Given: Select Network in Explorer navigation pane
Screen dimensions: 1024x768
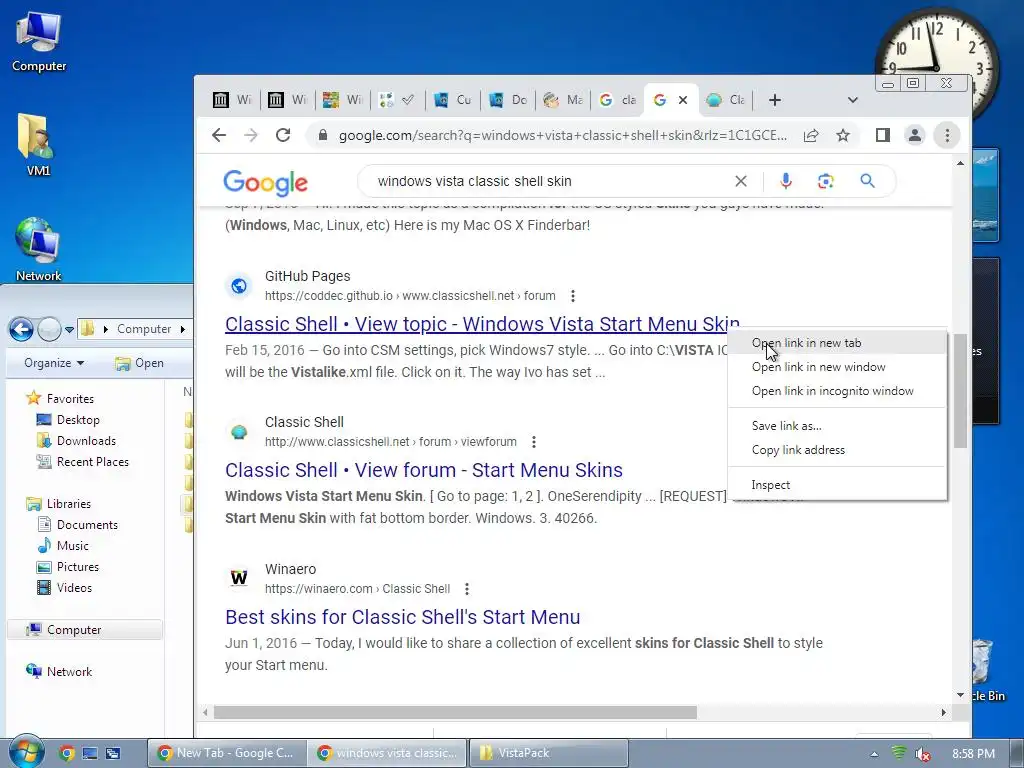Looking at the screenshot, I should point(59,671).
